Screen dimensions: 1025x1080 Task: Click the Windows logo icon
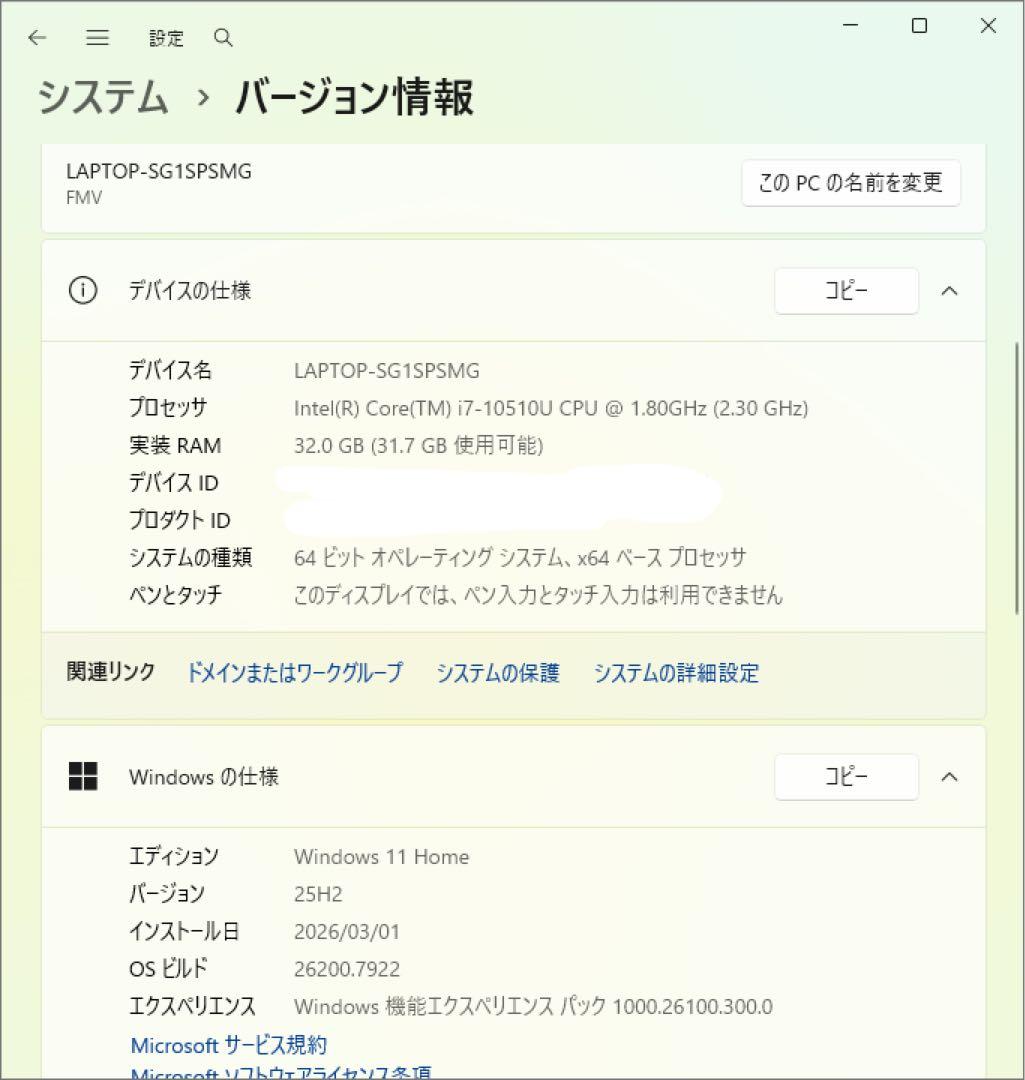click(83, 776)
